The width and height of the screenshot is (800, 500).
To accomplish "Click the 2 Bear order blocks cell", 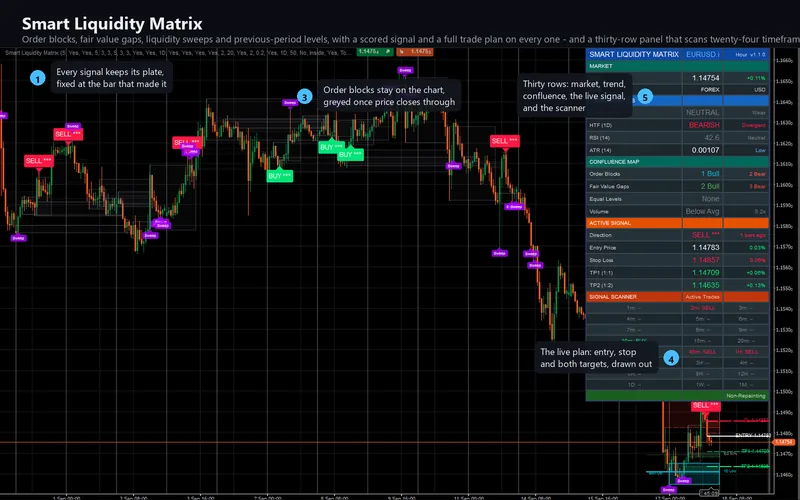I will pyautogui.click(x=757, y=174).
